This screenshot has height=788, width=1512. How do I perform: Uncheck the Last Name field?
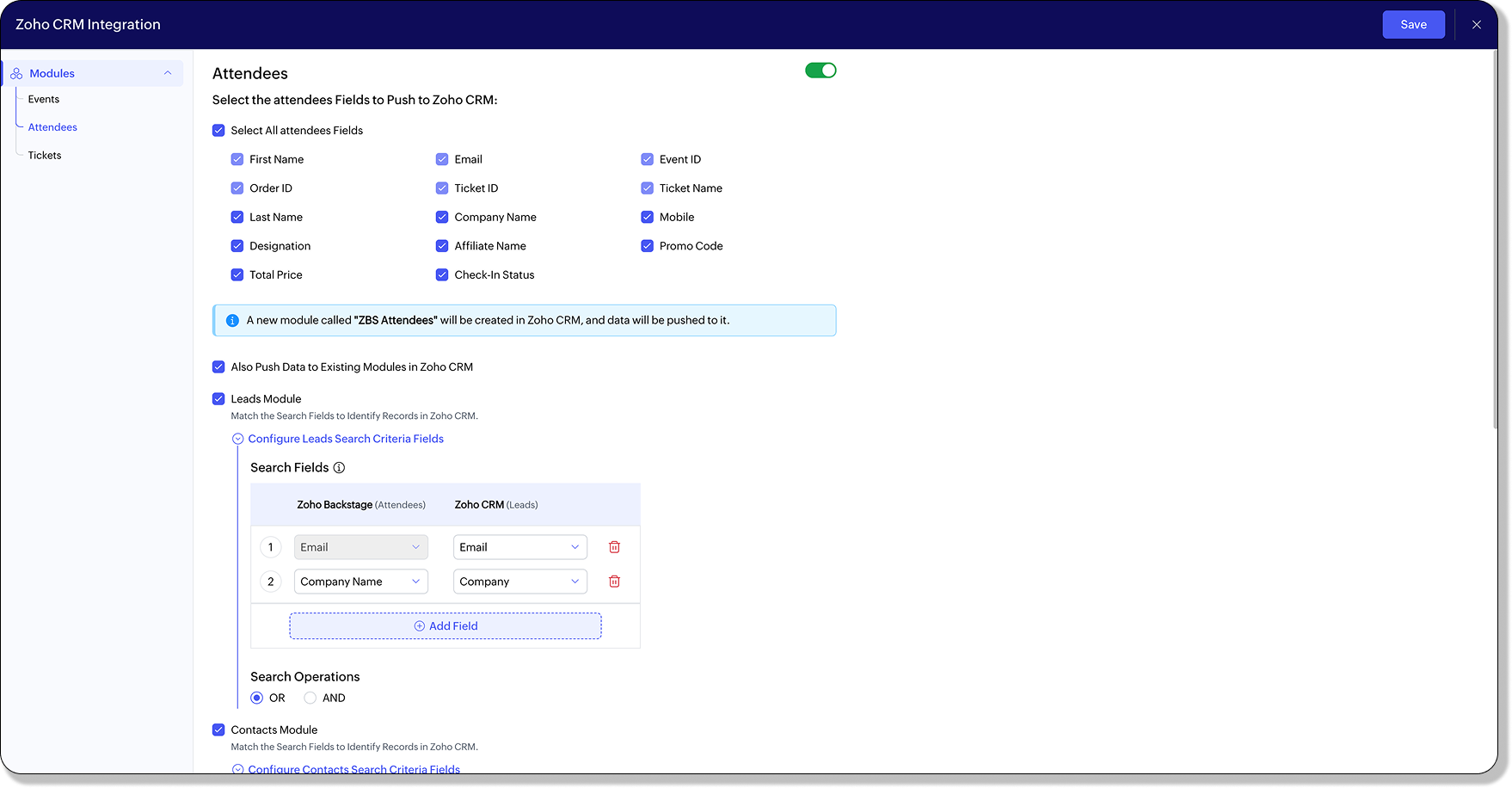(x=237, y=218)
